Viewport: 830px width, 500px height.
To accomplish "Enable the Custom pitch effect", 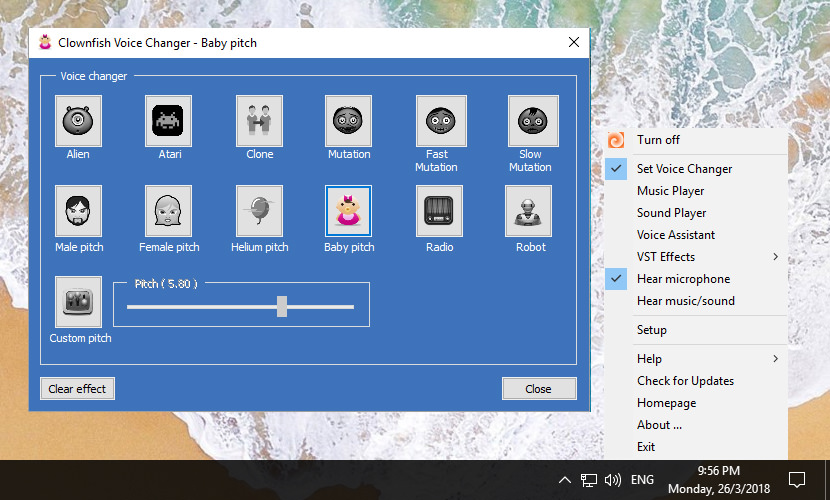I will click(x=78, y=302).
